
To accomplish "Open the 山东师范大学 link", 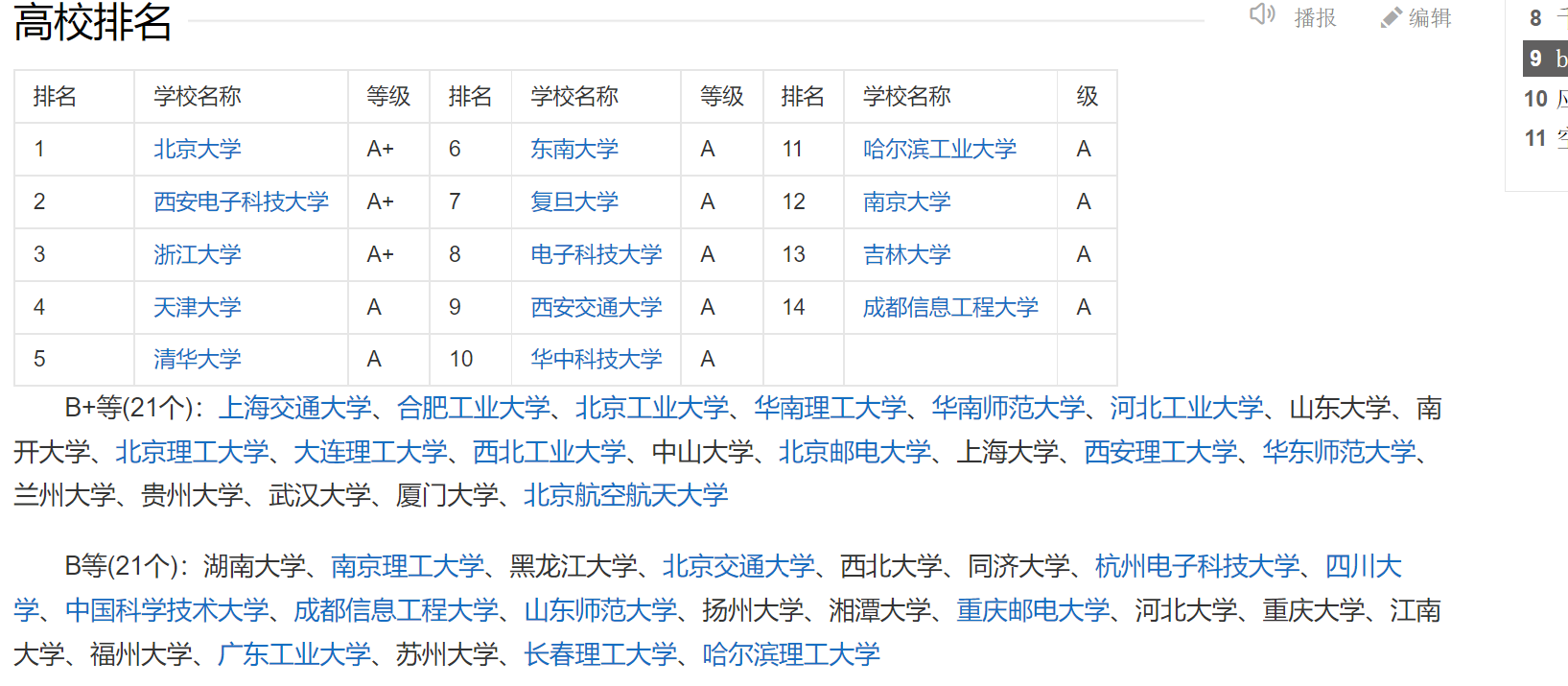I will click(x=601, y=610).
